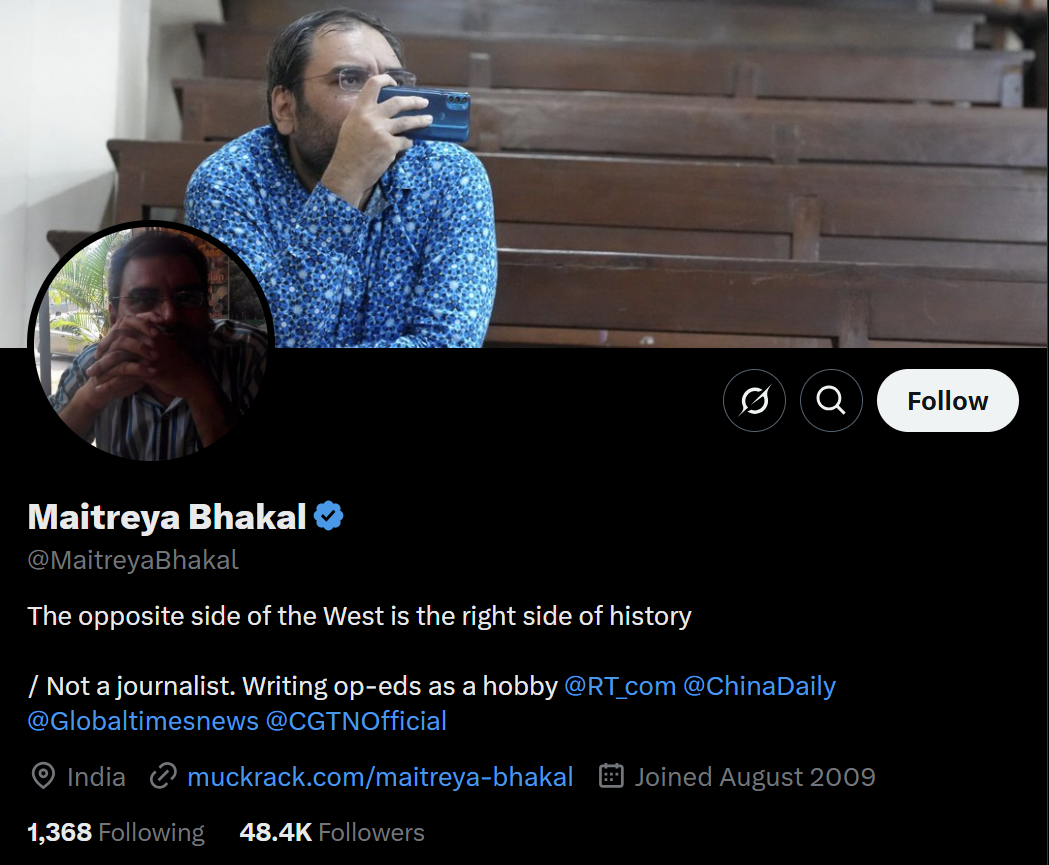
Task: View the 48.4K Followers list
Action: [332, 832]
